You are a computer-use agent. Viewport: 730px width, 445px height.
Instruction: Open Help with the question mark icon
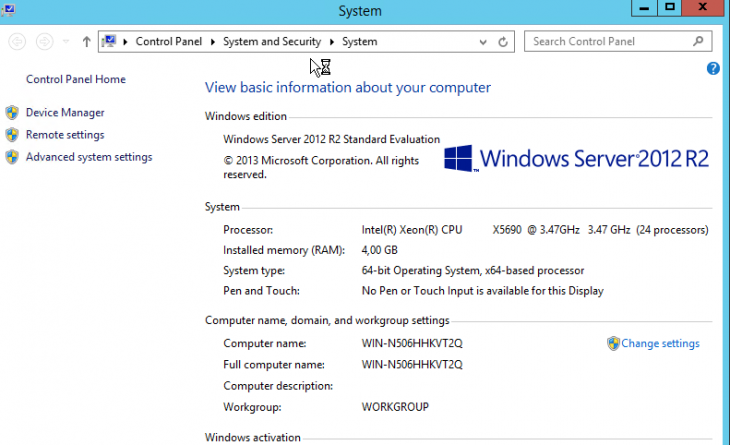(713, 68)
